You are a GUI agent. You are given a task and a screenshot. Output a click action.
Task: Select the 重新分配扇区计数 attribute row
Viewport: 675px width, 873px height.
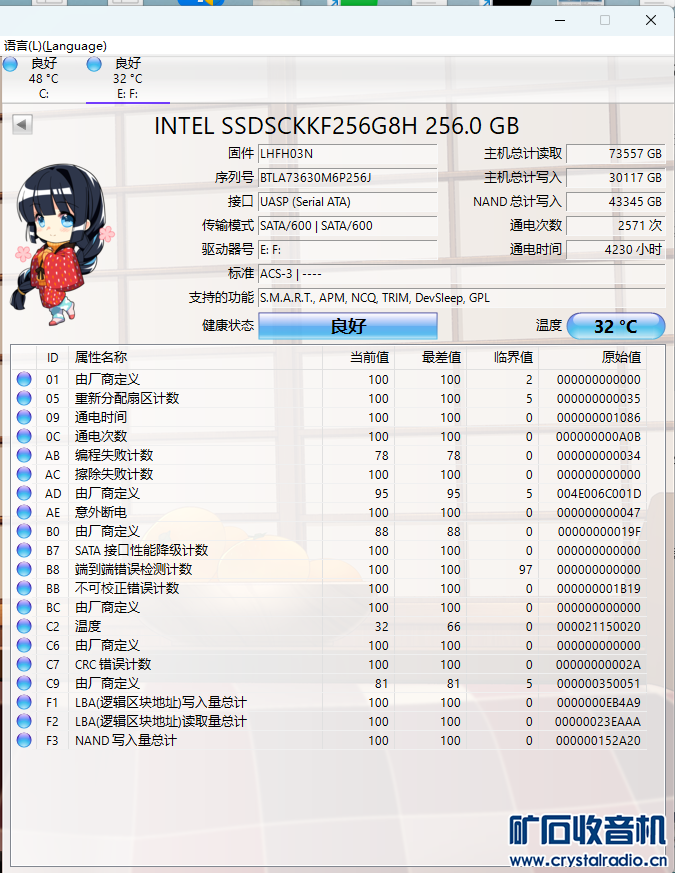coord(329,398)
